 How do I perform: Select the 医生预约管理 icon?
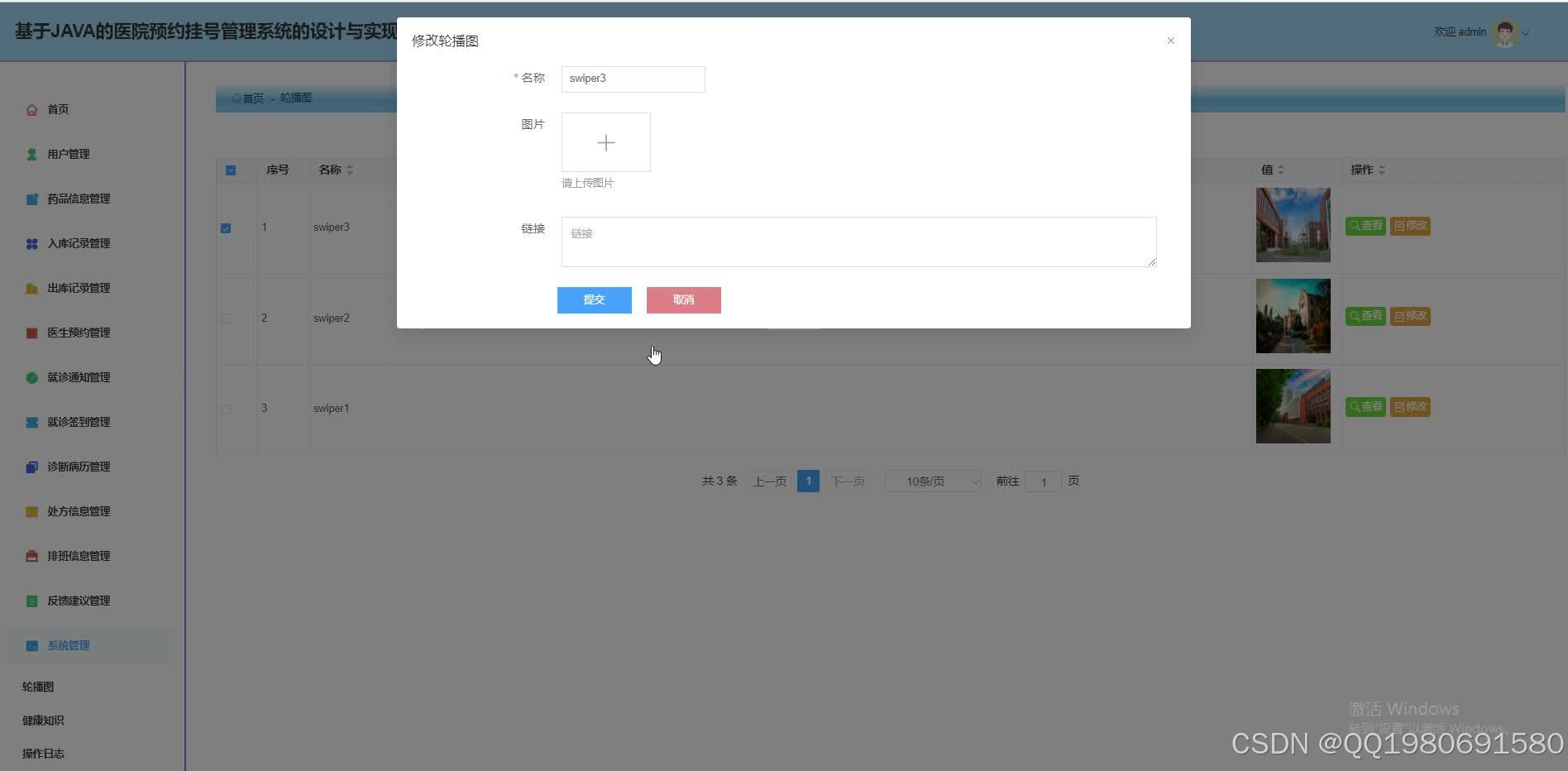tap(31, 333)
